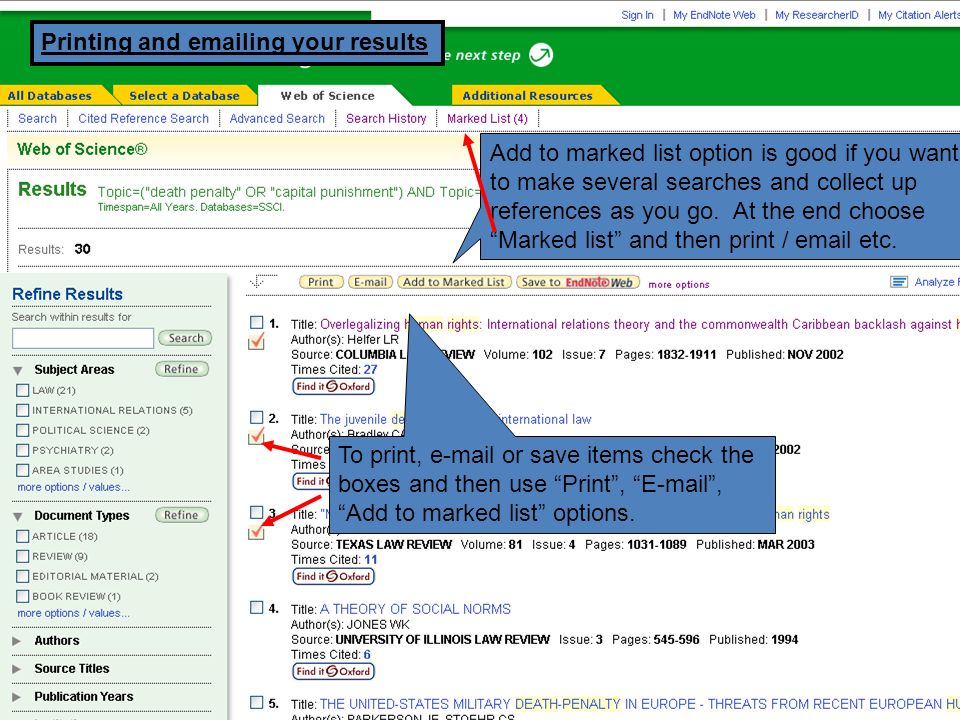Tick the ARTICLE (18) document type checkbox
Image resolution: width=960 pixels, height=720 pixels.
coord(23,536)
